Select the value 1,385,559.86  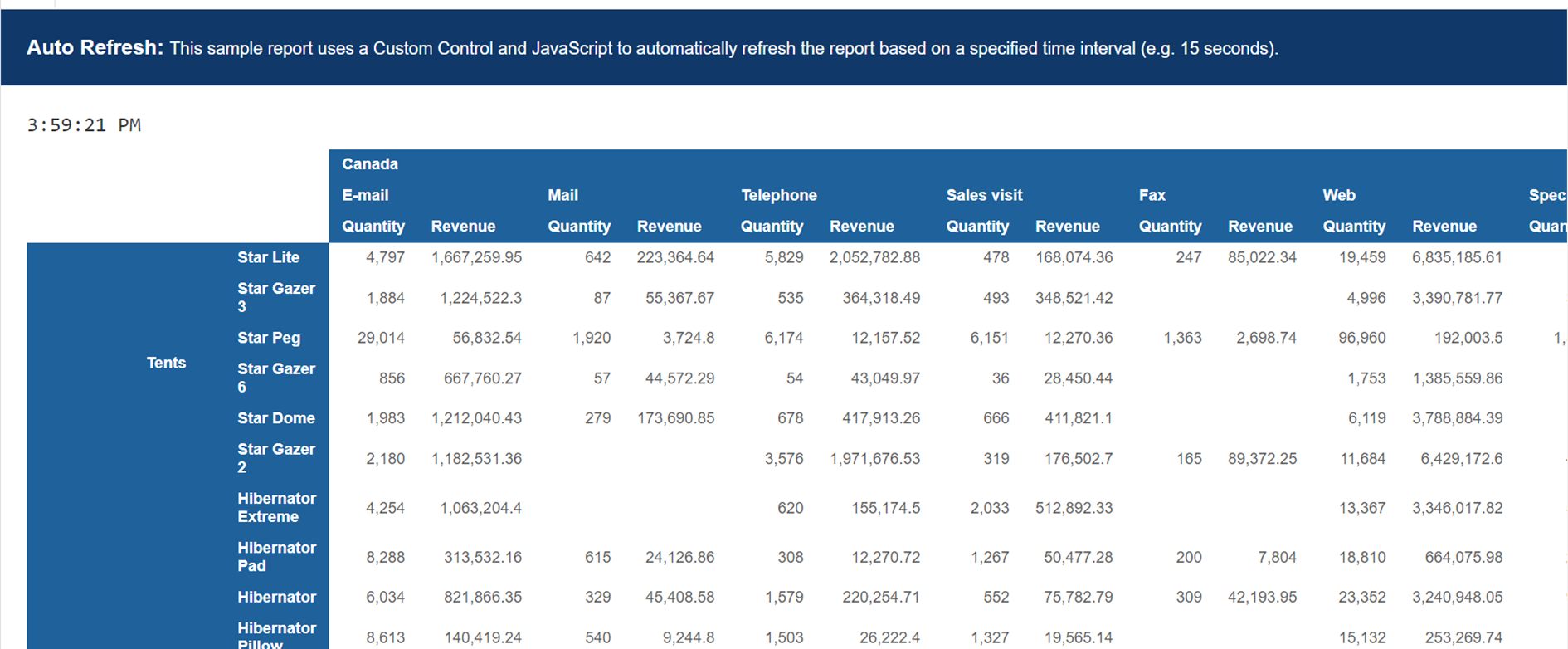[1457, 378]
